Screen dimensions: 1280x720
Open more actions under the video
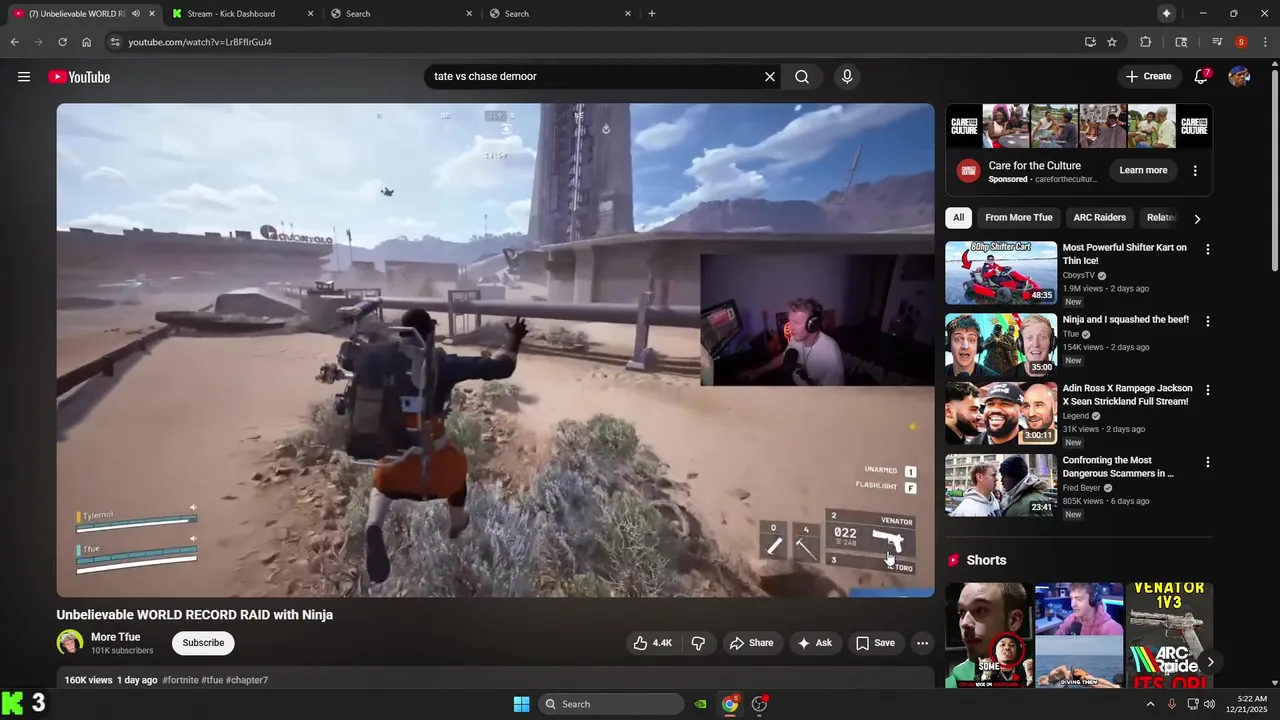coord(922,643)
